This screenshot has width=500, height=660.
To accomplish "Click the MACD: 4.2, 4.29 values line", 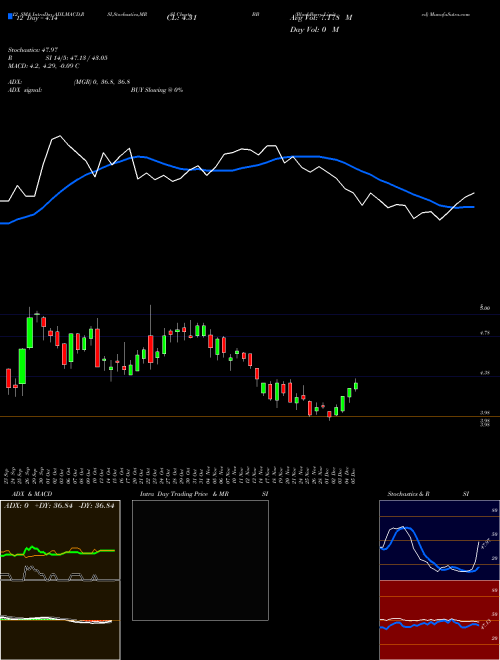I will coord(44,66).
